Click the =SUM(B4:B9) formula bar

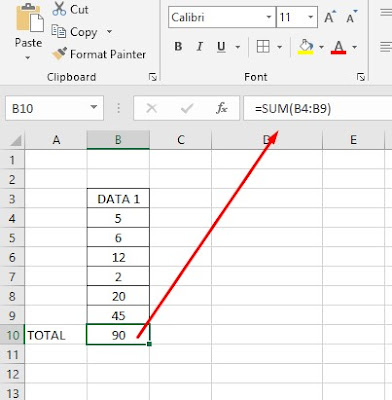pos(318,108)
